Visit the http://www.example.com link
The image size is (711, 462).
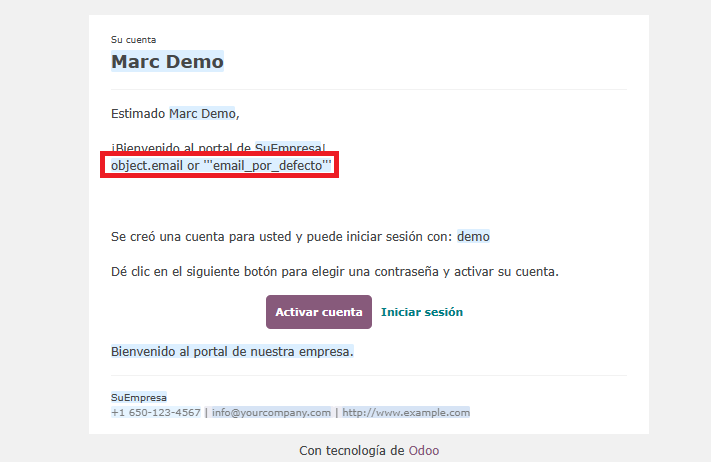(x=406, y=413)
